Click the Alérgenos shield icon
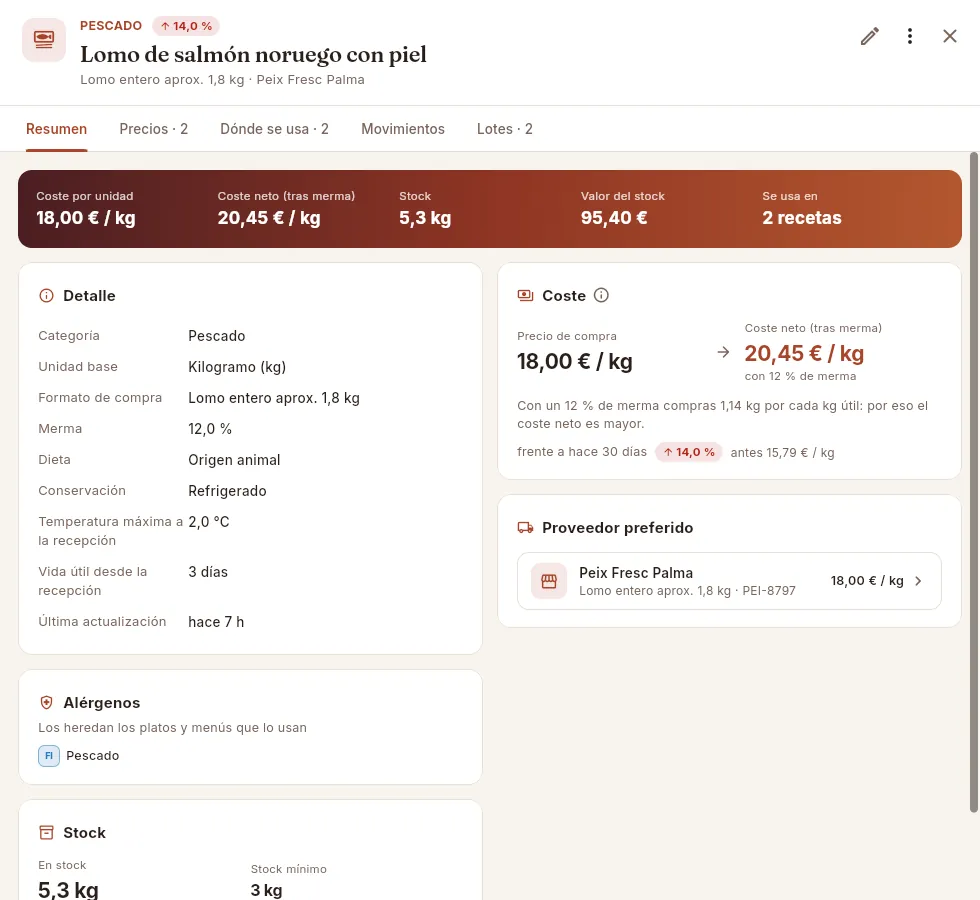Viewport: 980px width, 900px height. (46, 702)
